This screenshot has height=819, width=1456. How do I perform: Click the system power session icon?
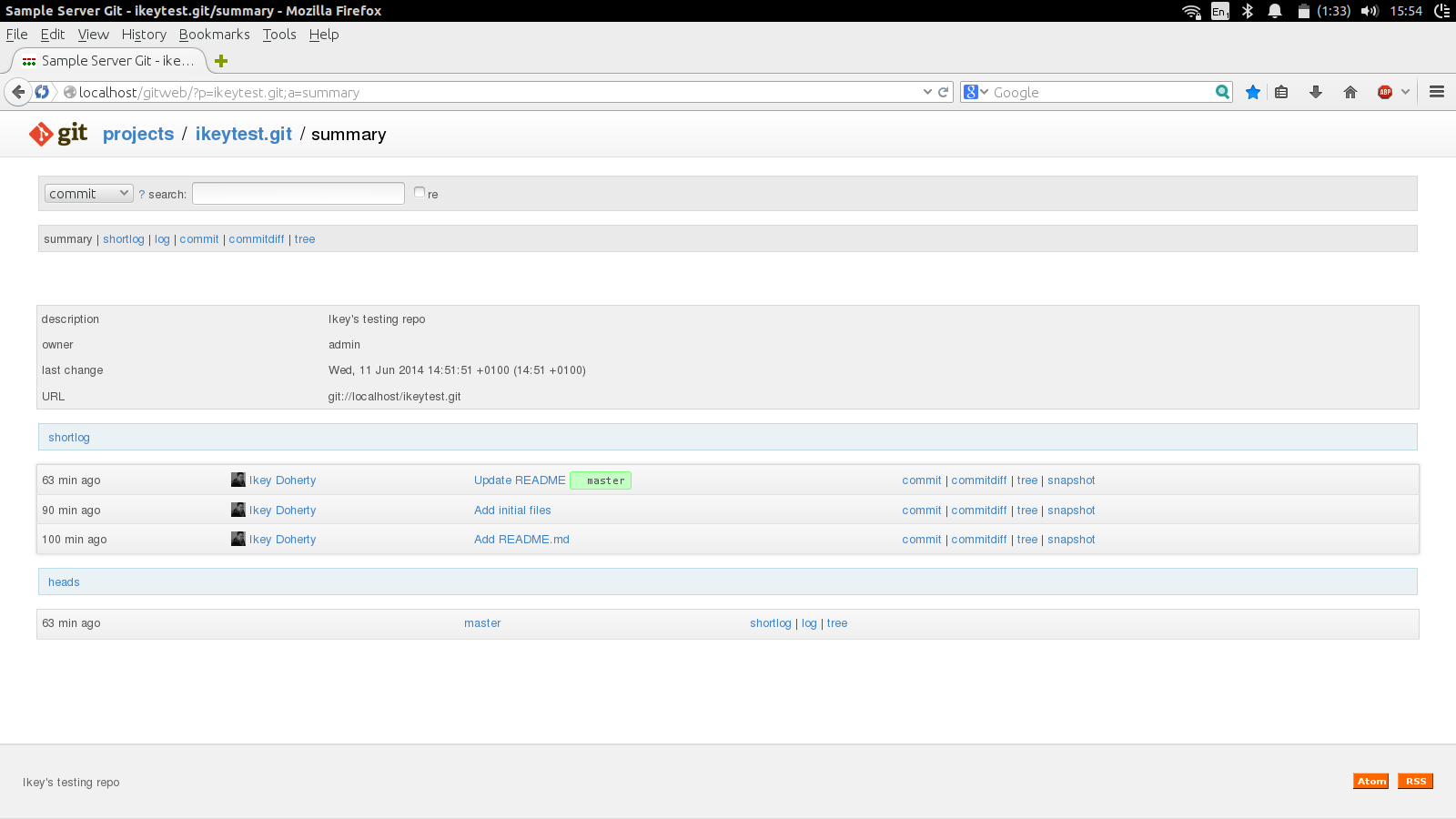1442,11
